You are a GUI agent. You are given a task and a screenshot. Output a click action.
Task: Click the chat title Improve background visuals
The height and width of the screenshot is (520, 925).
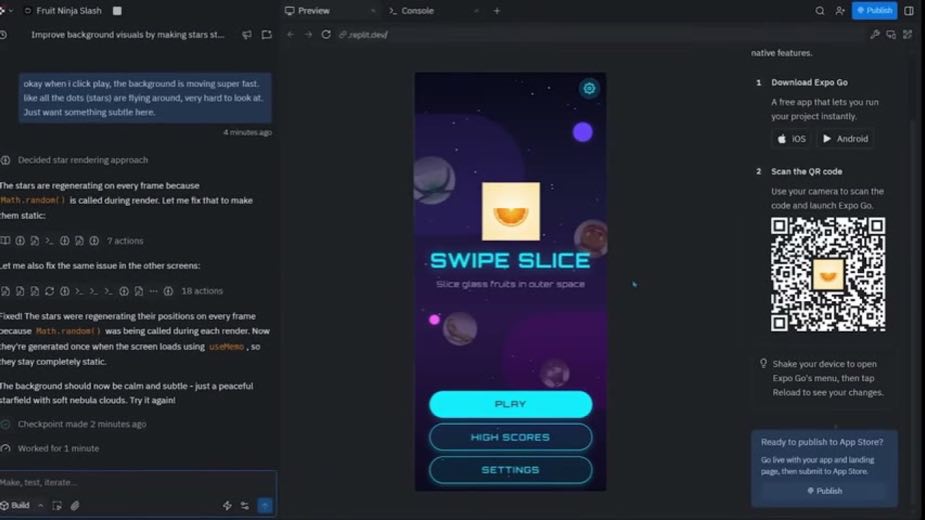[x=127, y=35]
